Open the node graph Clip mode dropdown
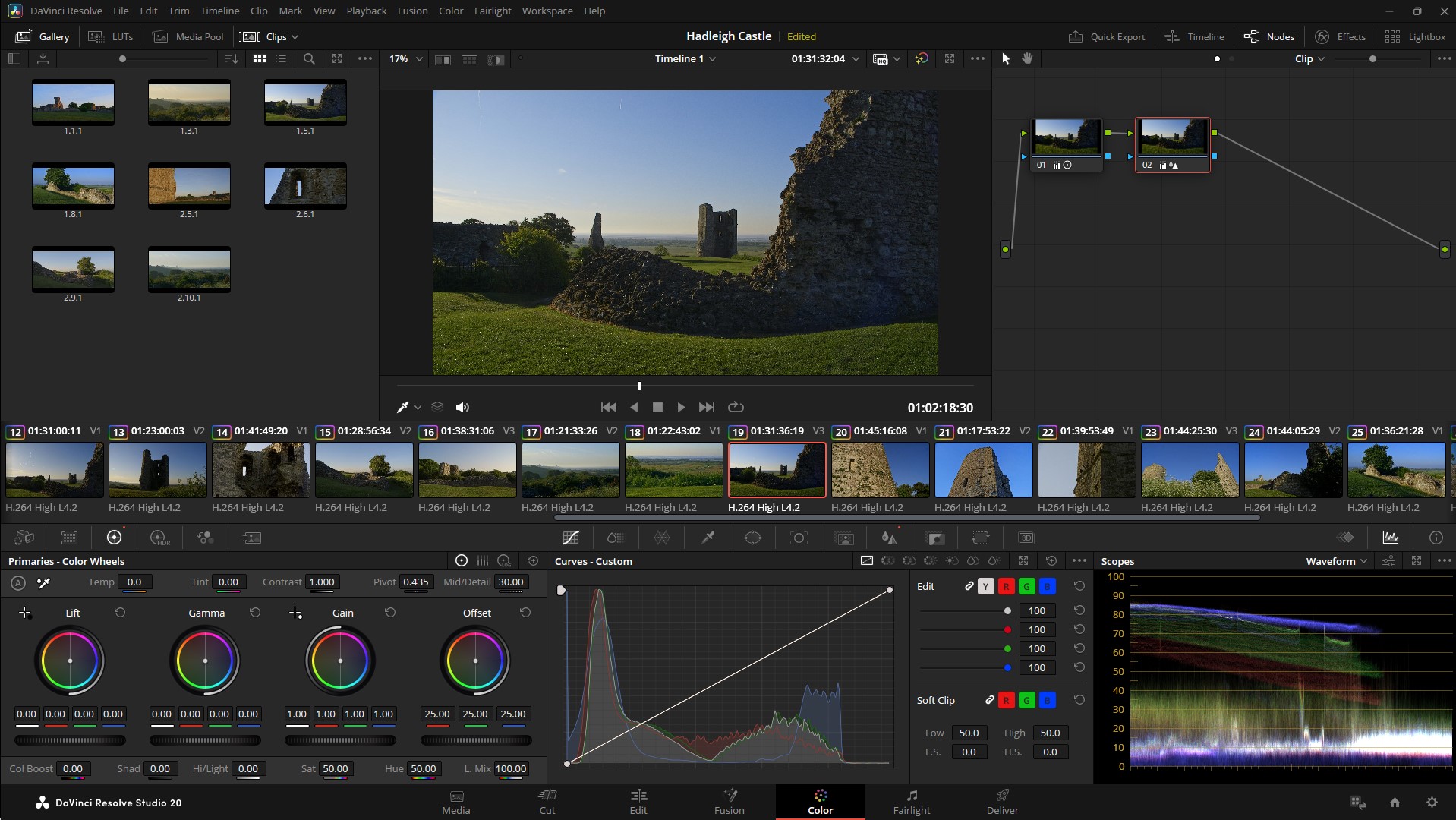 [1309, 58]
